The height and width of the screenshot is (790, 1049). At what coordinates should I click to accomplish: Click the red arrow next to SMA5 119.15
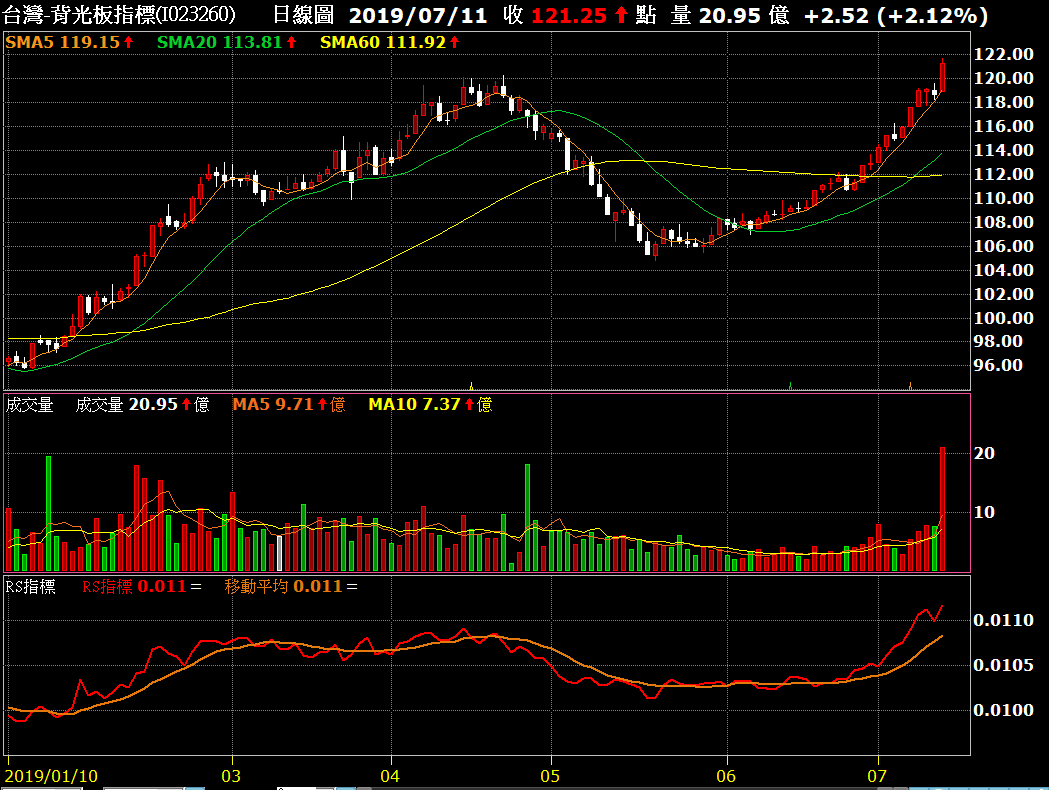coord(129,43)
